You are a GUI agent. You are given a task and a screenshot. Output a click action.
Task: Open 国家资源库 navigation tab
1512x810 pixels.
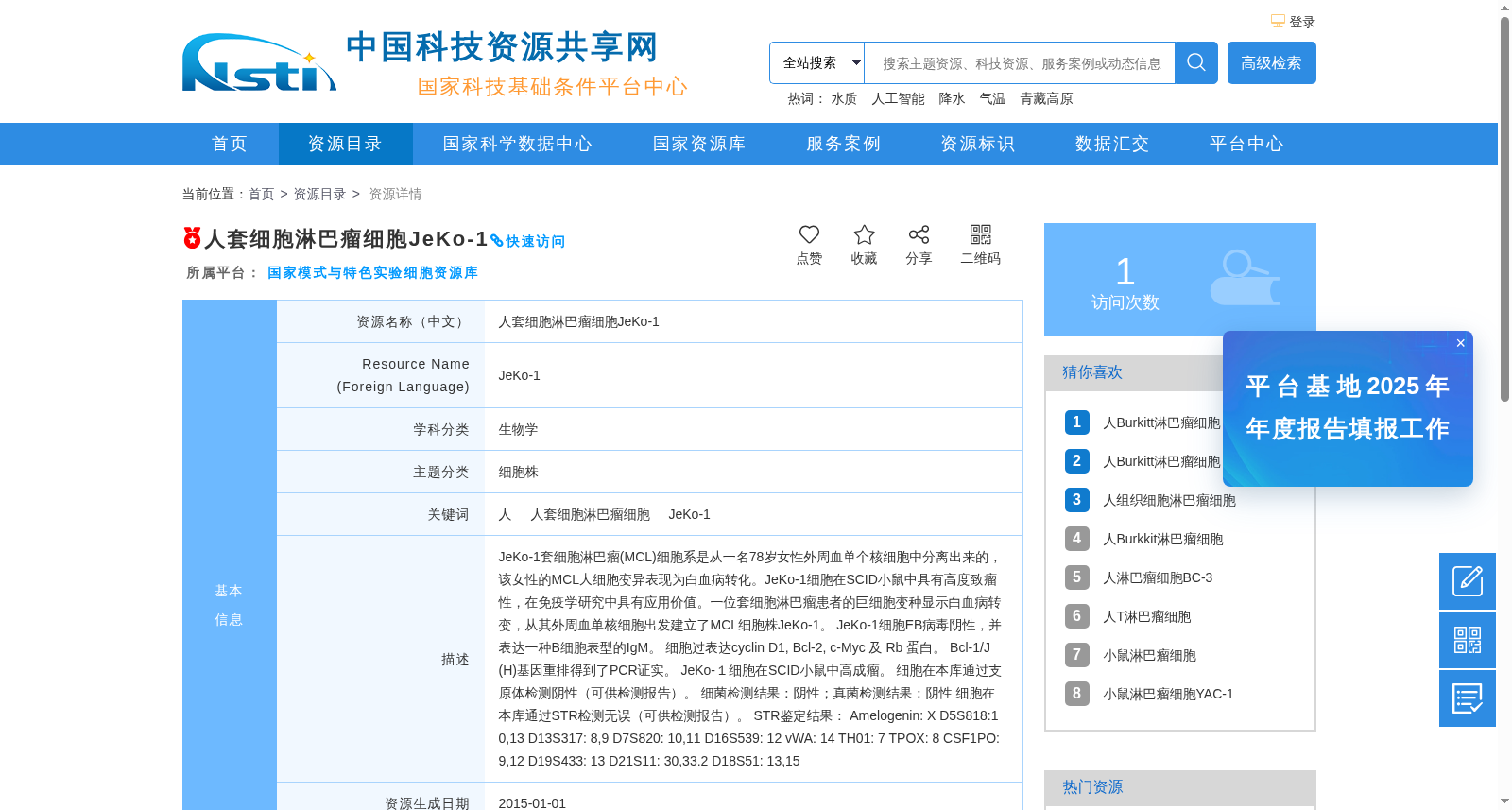pos(699,144)
